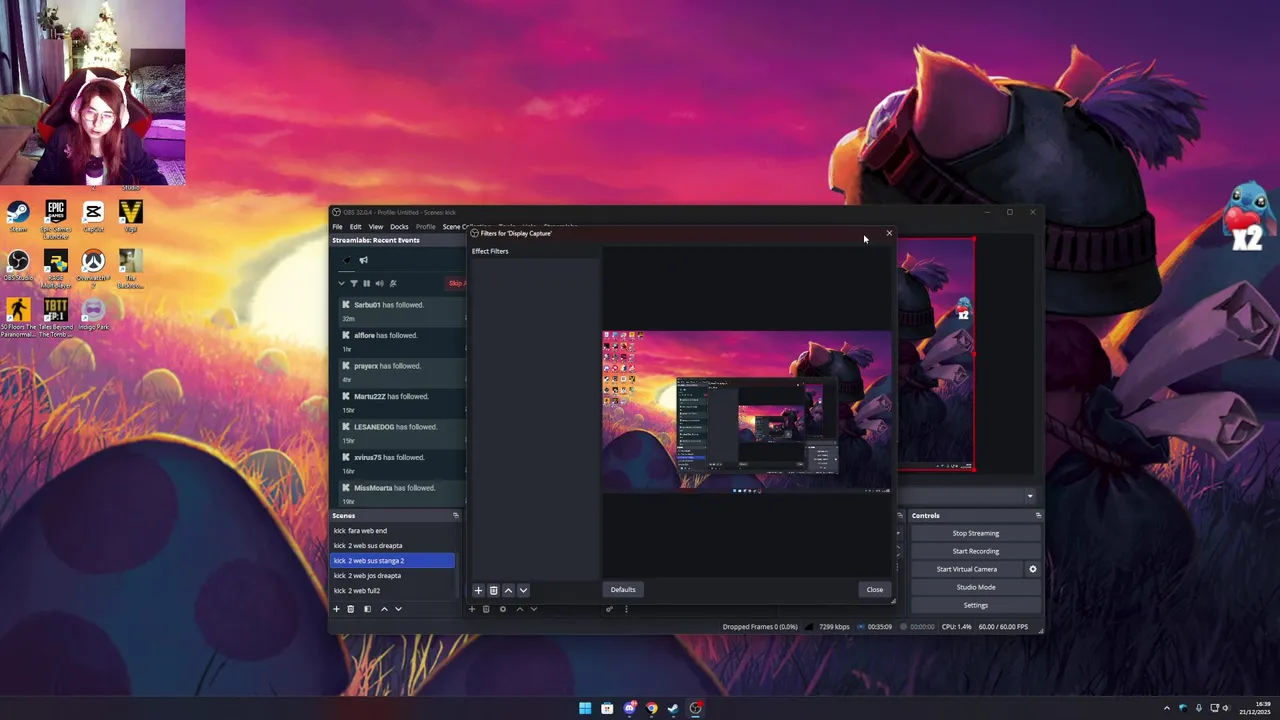Image resolution: width=1280 pixels, height=720 pixels.
Task: Move the filter down in Filters dialog
Action: 523,590
